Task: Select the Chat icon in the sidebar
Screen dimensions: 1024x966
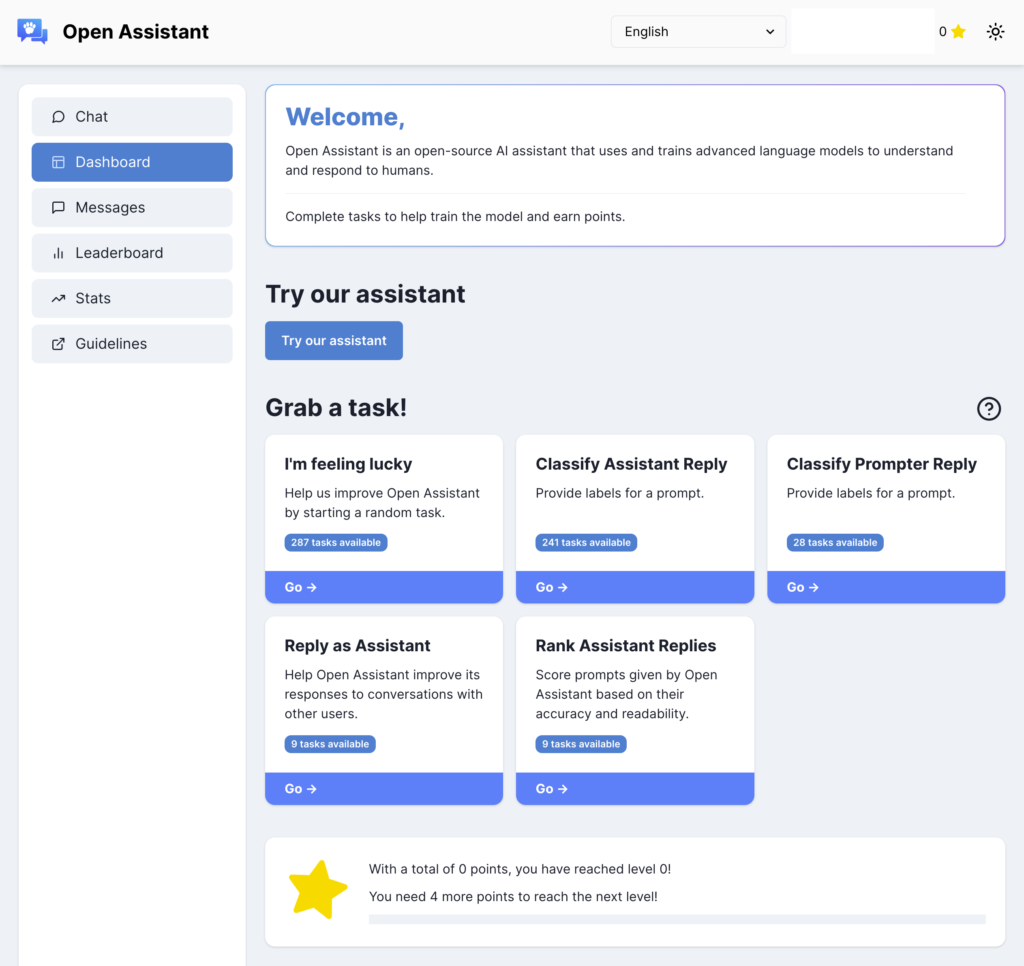Action: click(x=59, y=116)
